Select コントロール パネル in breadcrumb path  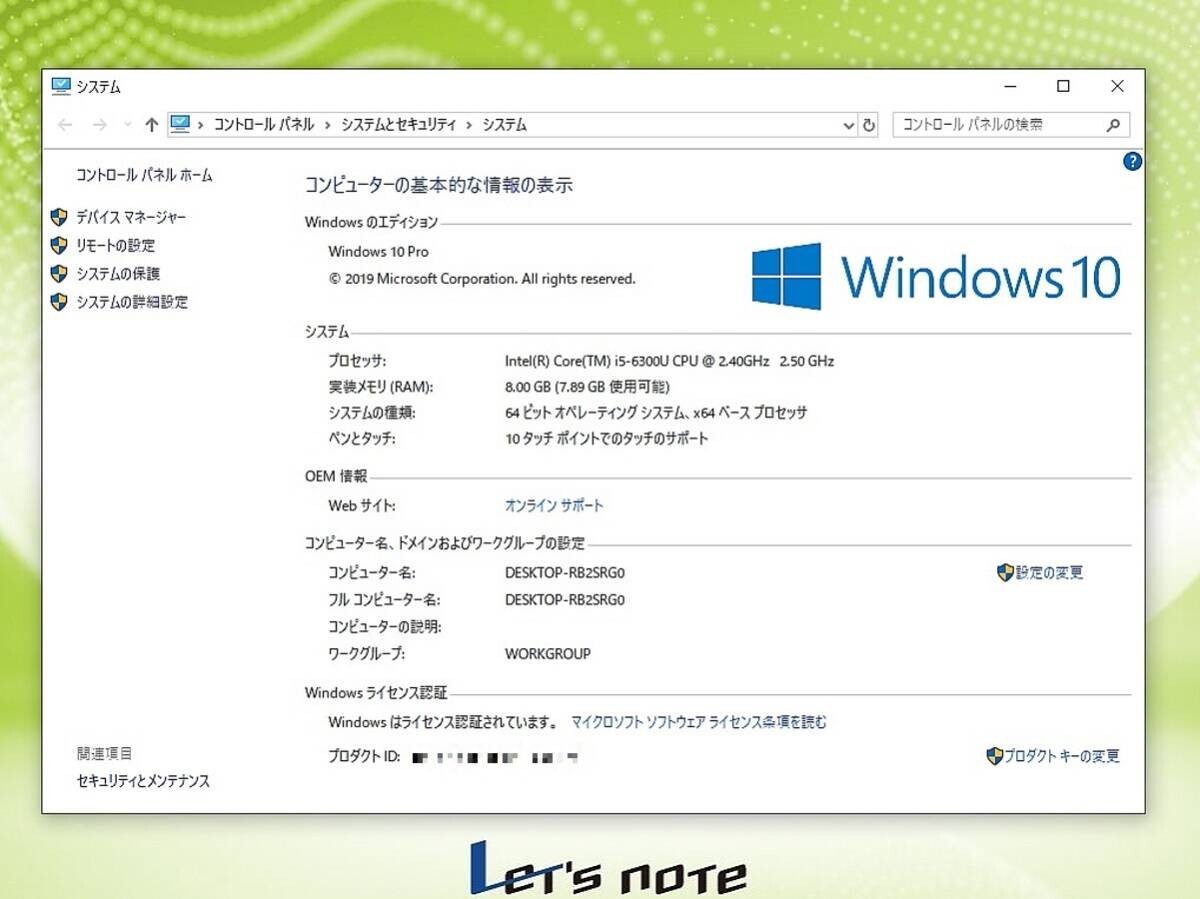pyautogui.click(x=264, y=125)
